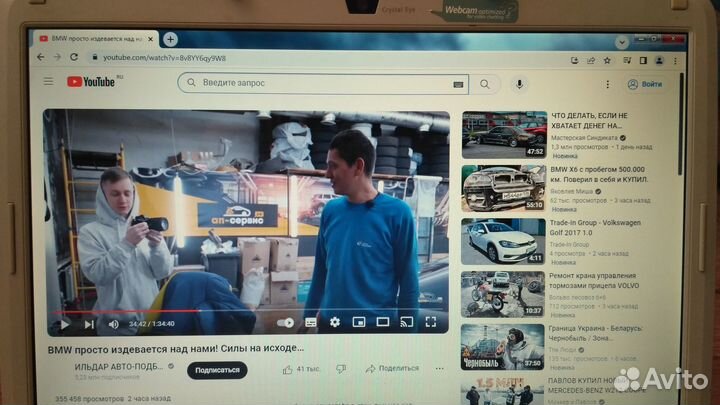This screenshot has width=720, height=405.
Task: Open Chrome three-dot menu
Action: (675, 61)
